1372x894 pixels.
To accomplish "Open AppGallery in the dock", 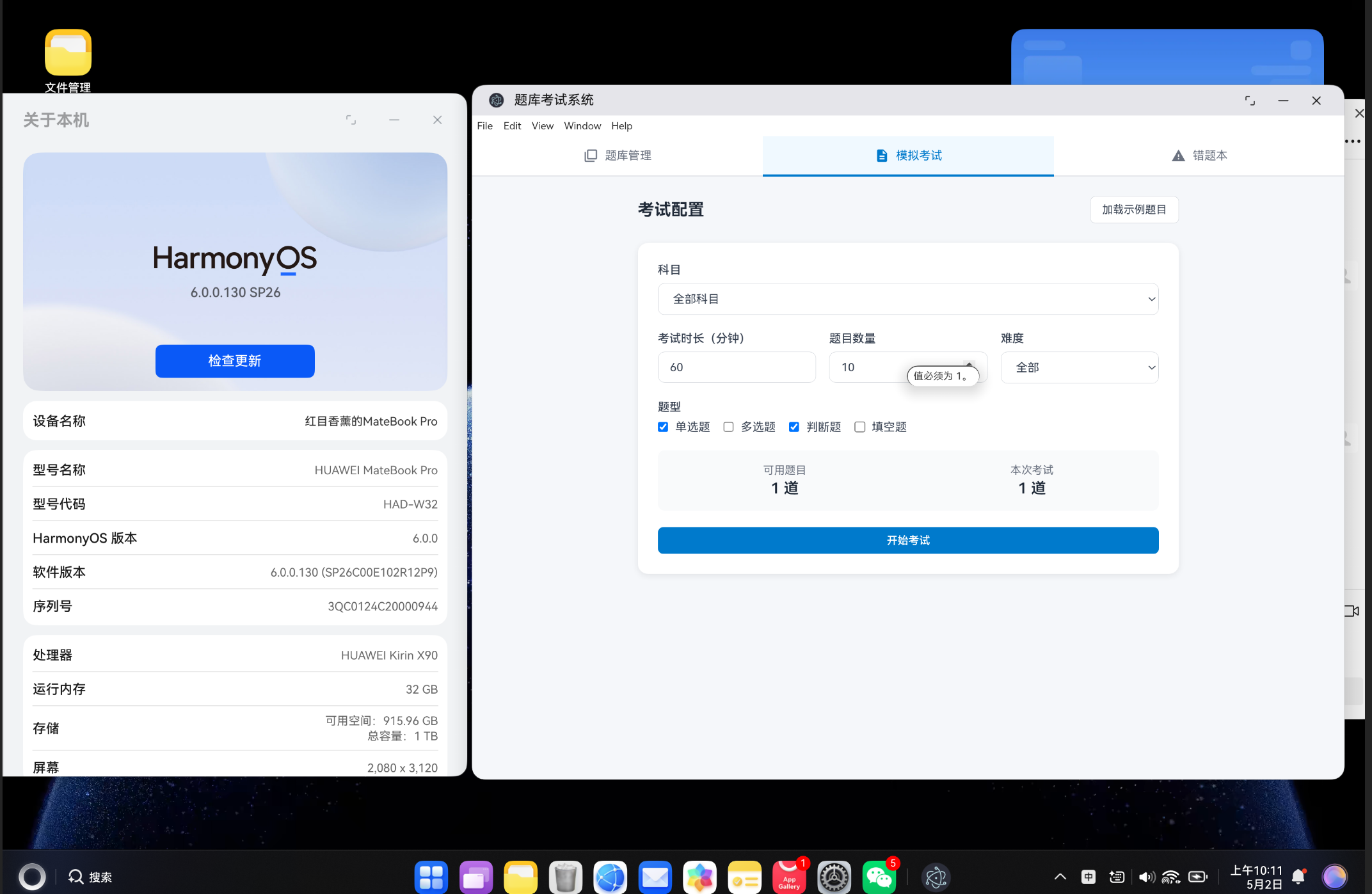I will pos(789,877).
